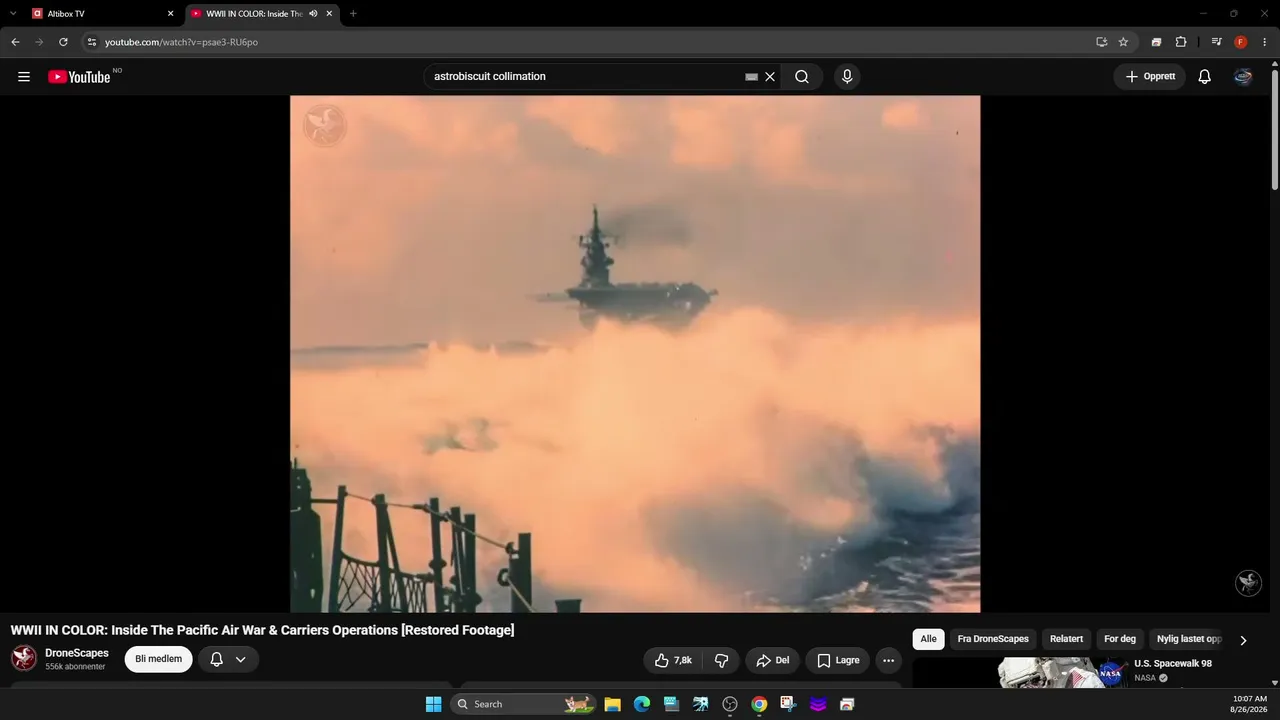Image resolution: width=1280 pixels, height=720 pixels.
Task: Close the WWII IN COLOR tab
Action: pos(329,14)
